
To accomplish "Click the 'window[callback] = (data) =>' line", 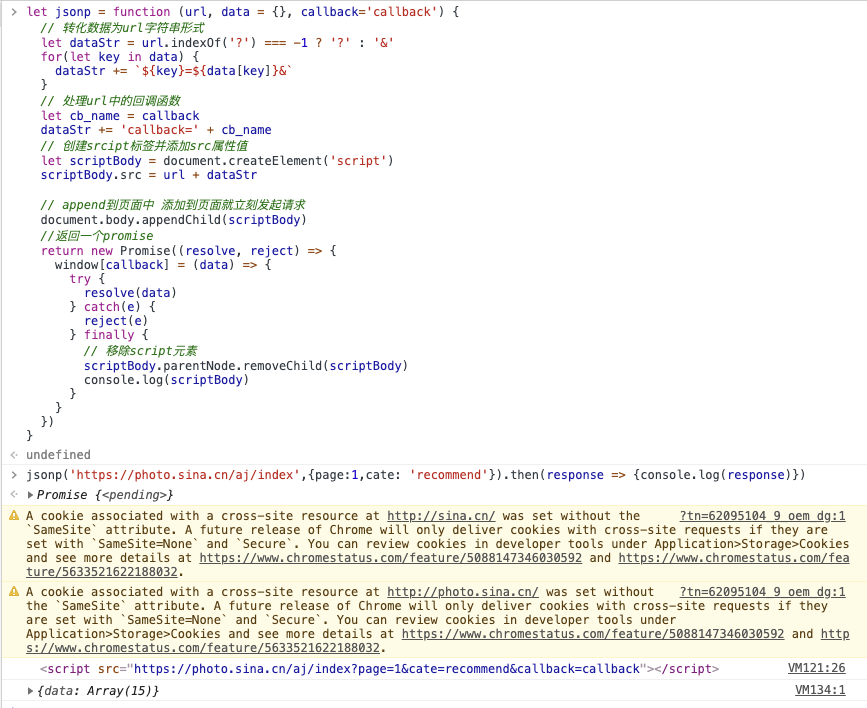I will click(x=163, y=265).
